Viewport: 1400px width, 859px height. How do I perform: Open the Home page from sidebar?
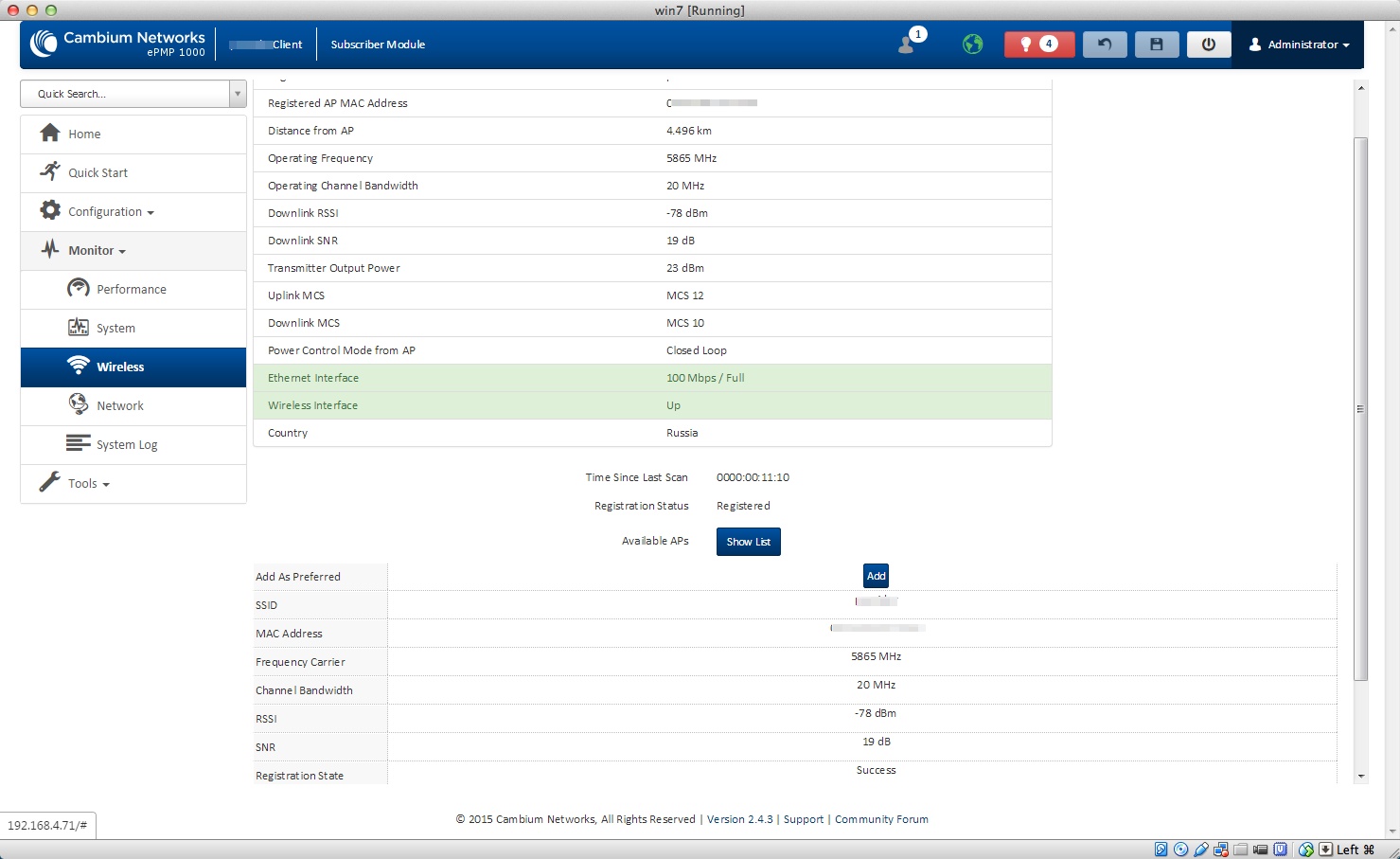coord(84,134)
